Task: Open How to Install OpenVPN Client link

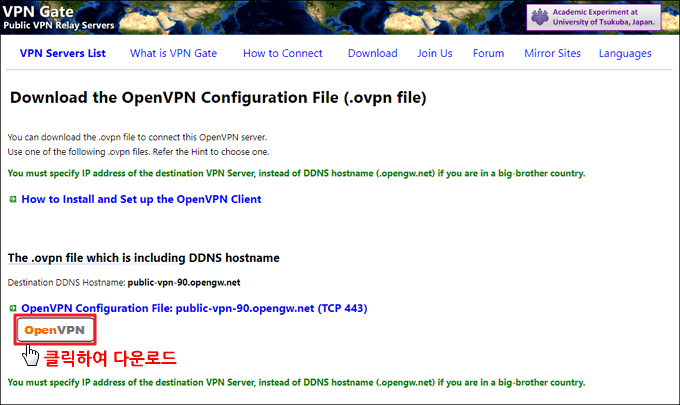Action: point(141,199)
